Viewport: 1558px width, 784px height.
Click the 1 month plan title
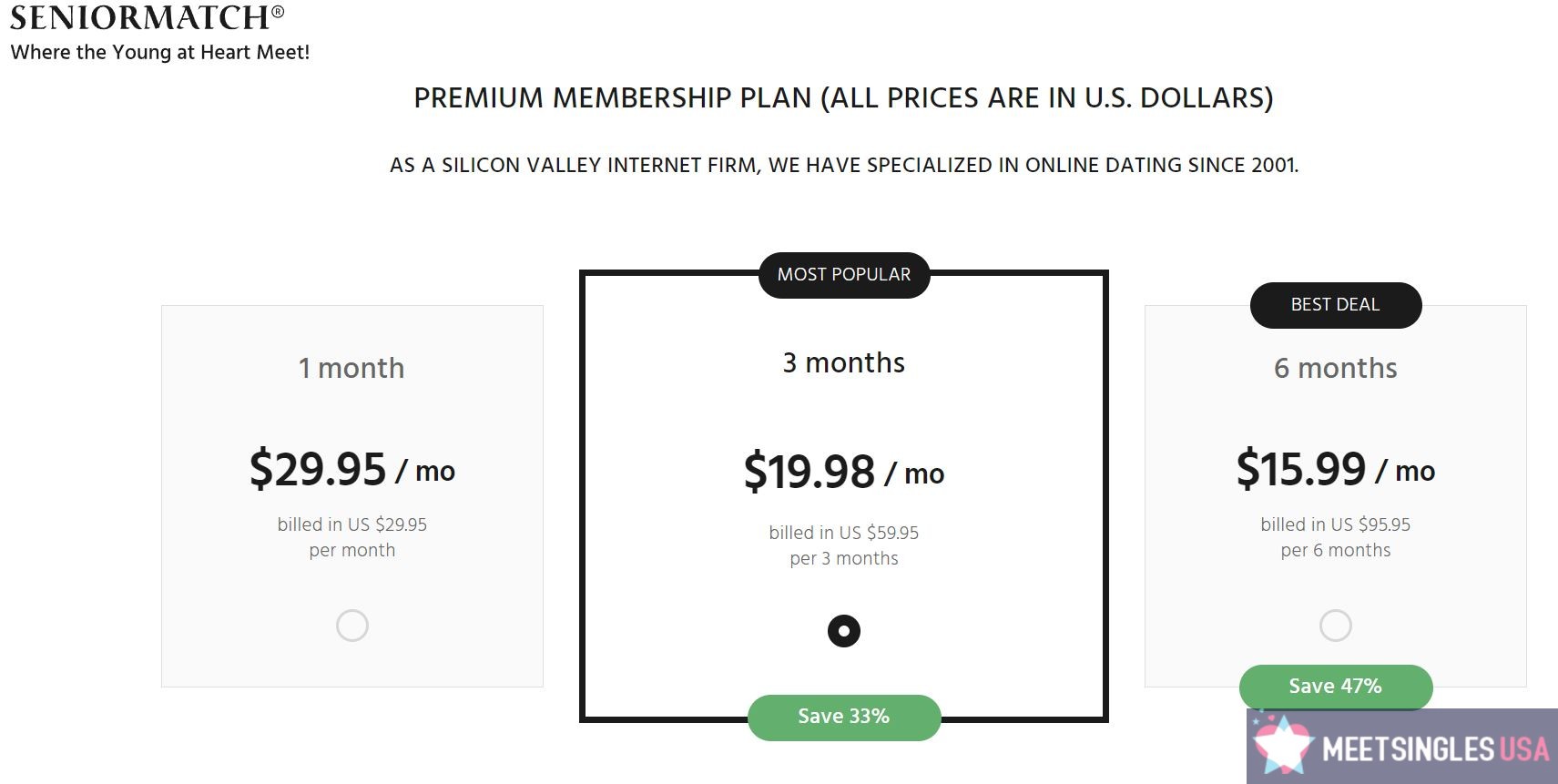351,368
